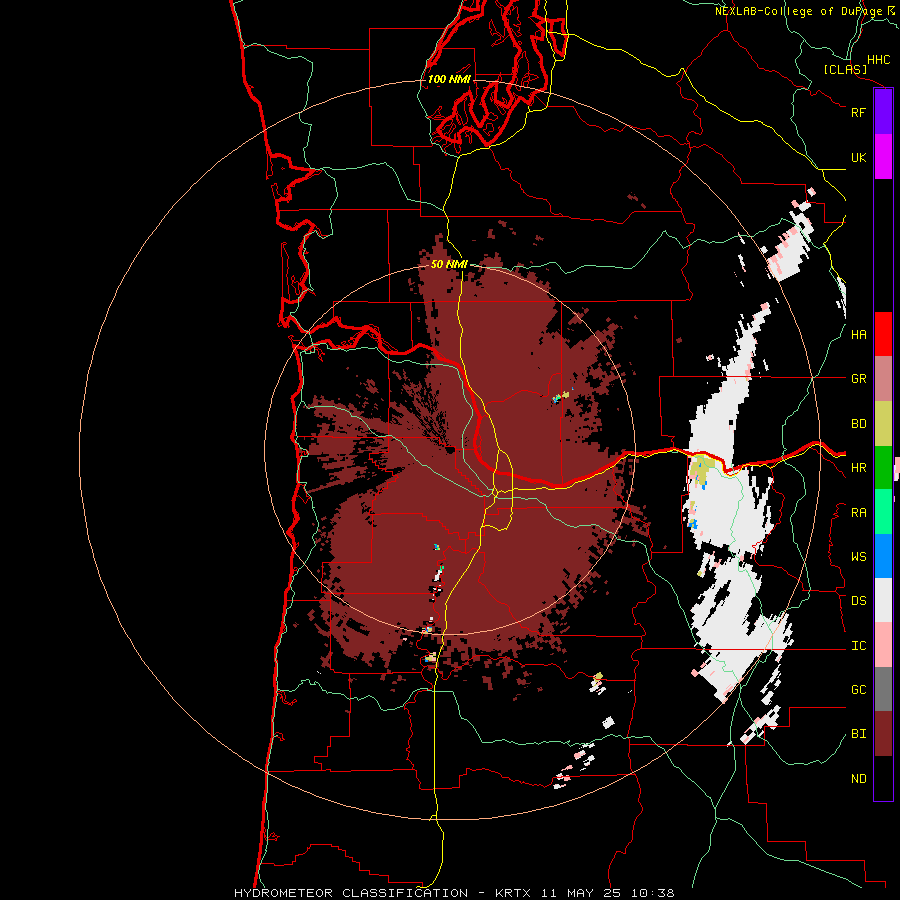Click the HYDROMETEOR CLASSIFICATION title text
Image resolution: width=900 pixels, height=900 pixels.
point(351,893)
